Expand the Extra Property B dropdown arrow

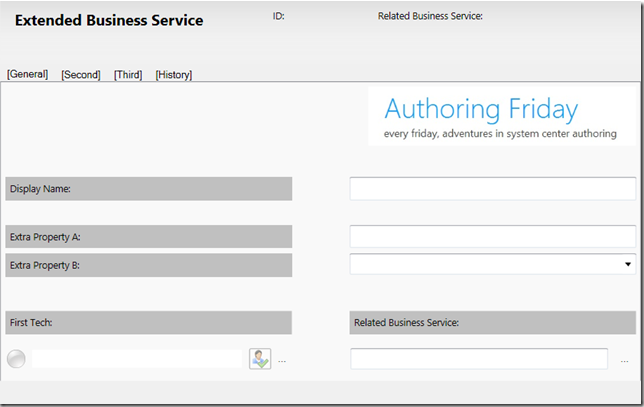click(628, 264)
